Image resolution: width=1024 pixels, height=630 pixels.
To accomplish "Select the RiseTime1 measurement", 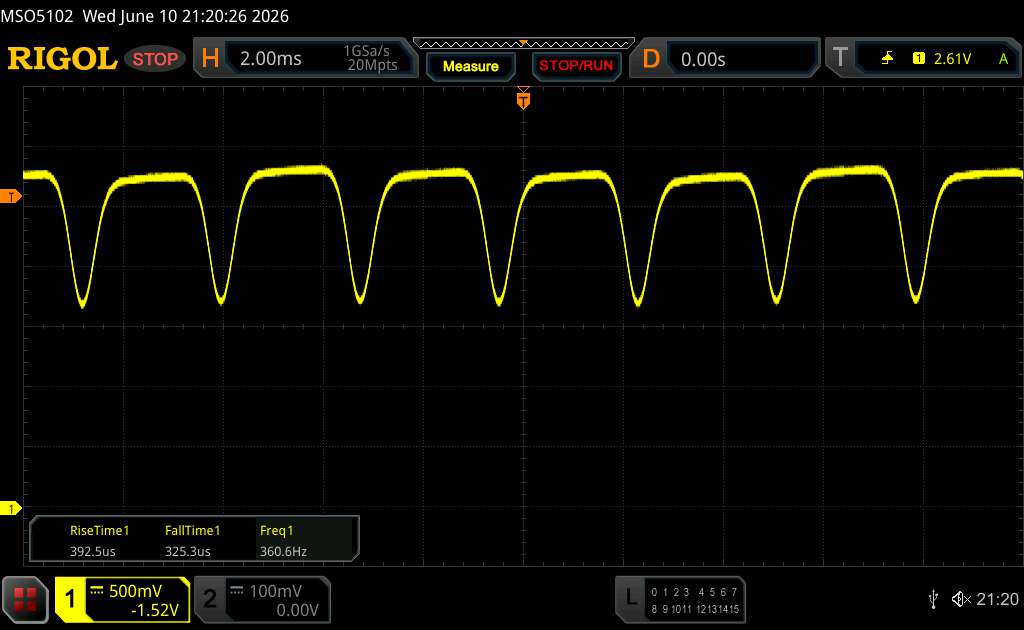I will click(99, 531).
